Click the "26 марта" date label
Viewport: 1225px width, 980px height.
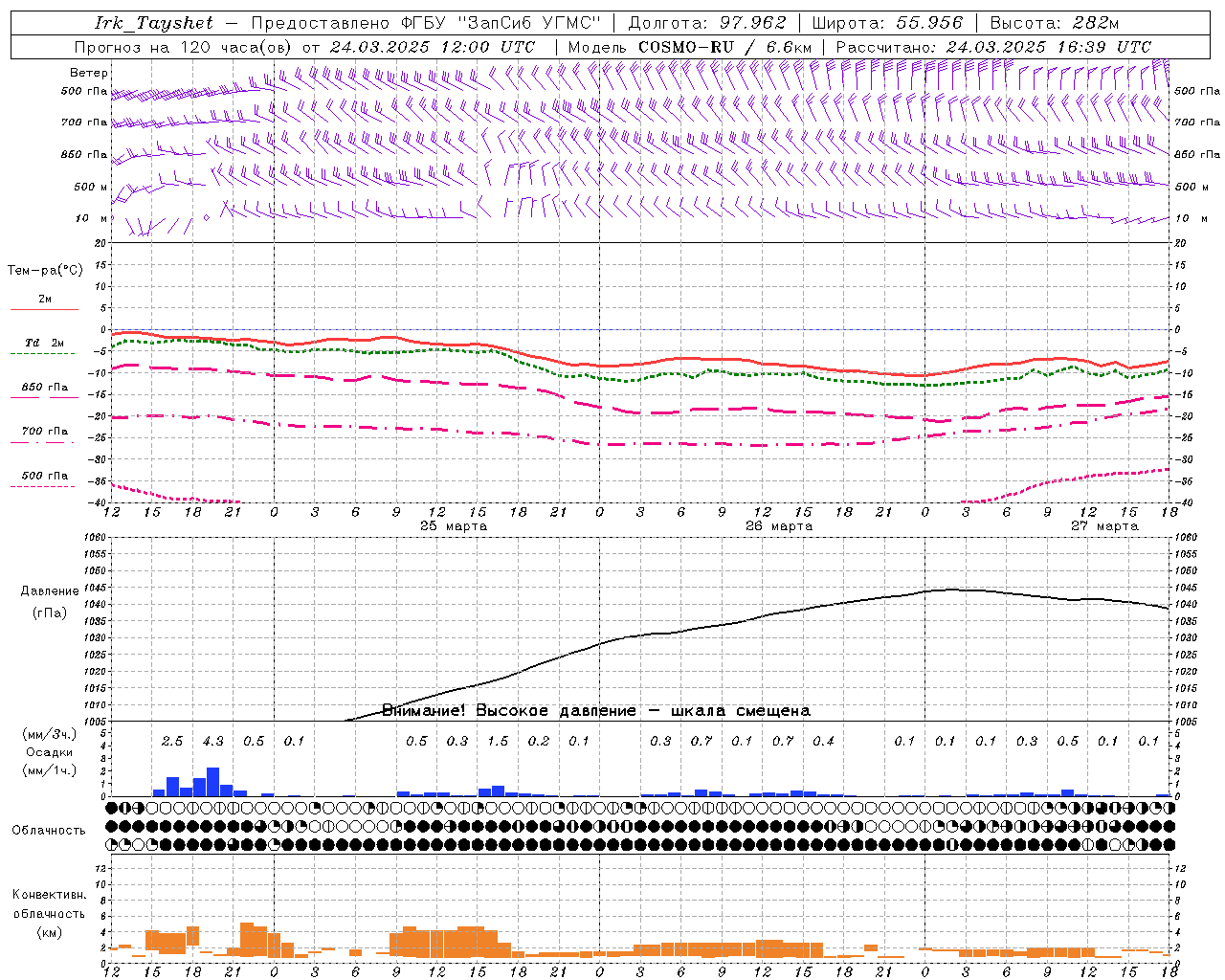click(x=779, y=526)
